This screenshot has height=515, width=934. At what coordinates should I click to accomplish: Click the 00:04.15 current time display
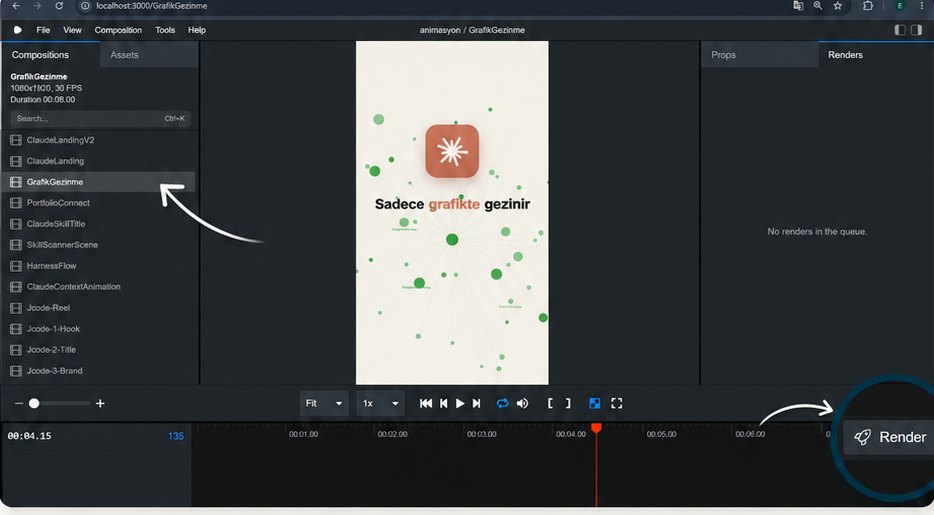click(29, 436)
